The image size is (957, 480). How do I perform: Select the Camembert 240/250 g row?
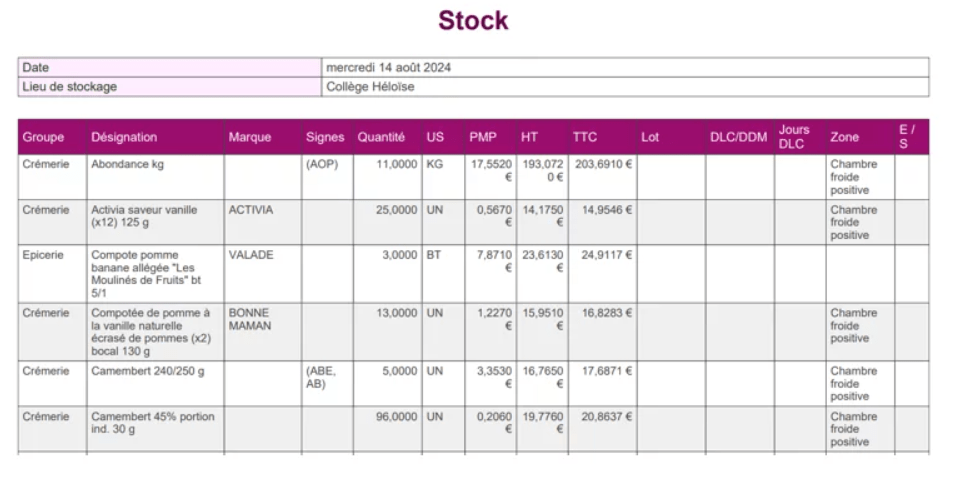tap(474, 384)
